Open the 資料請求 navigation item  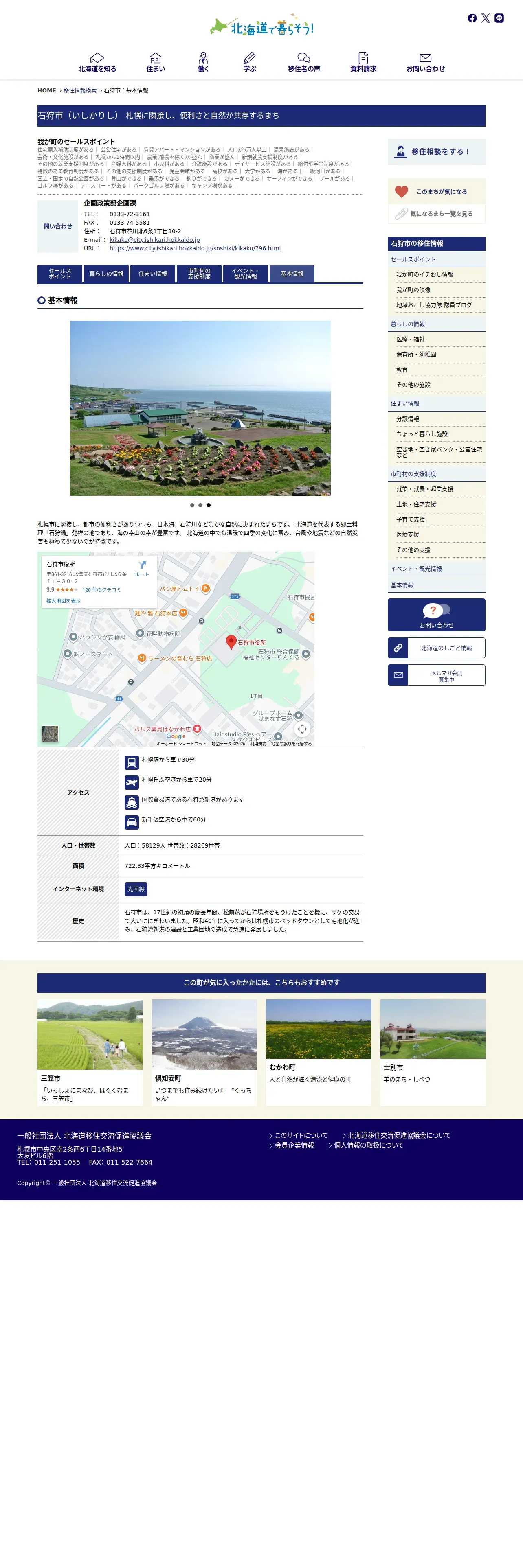click(x=363, y=63)
